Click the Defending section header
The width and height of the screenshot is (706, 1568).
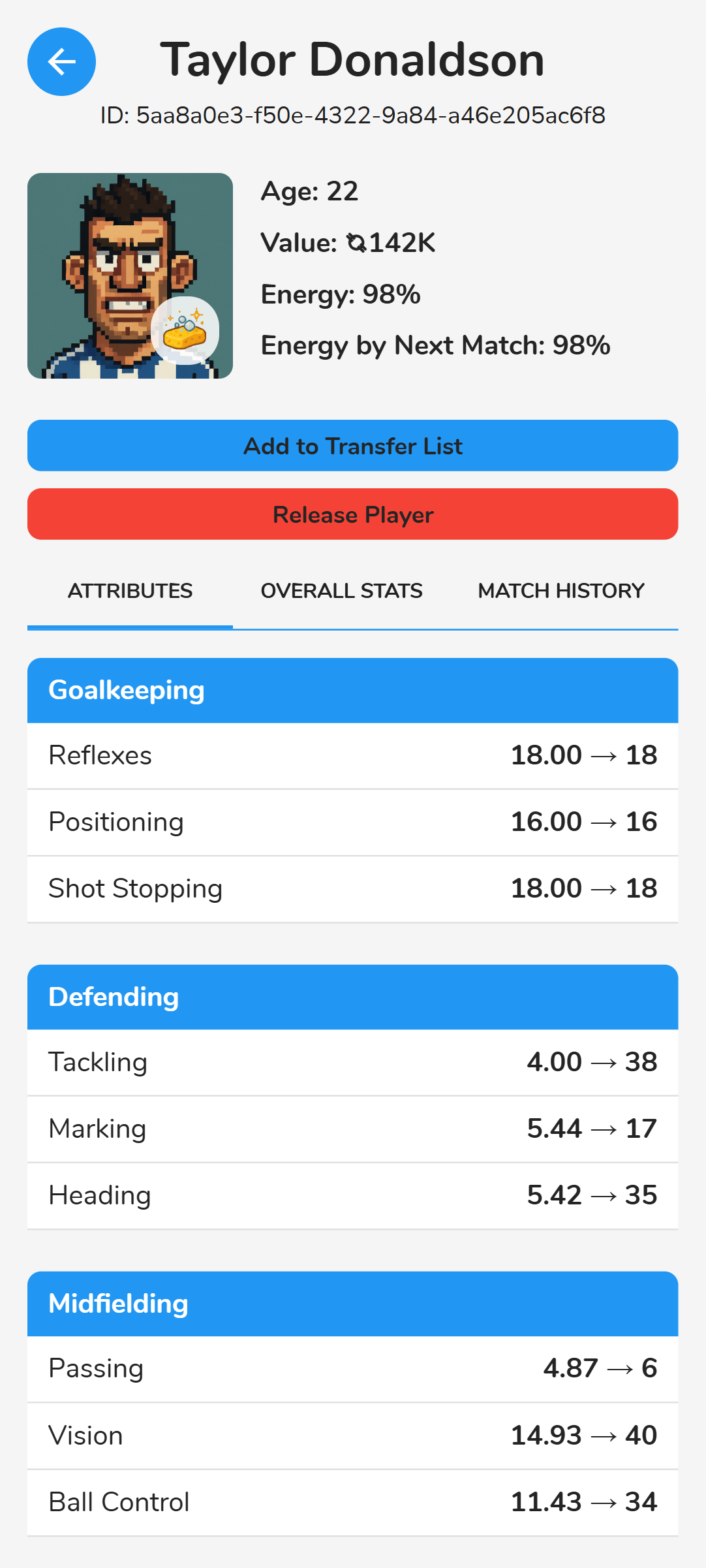(353, 997)
